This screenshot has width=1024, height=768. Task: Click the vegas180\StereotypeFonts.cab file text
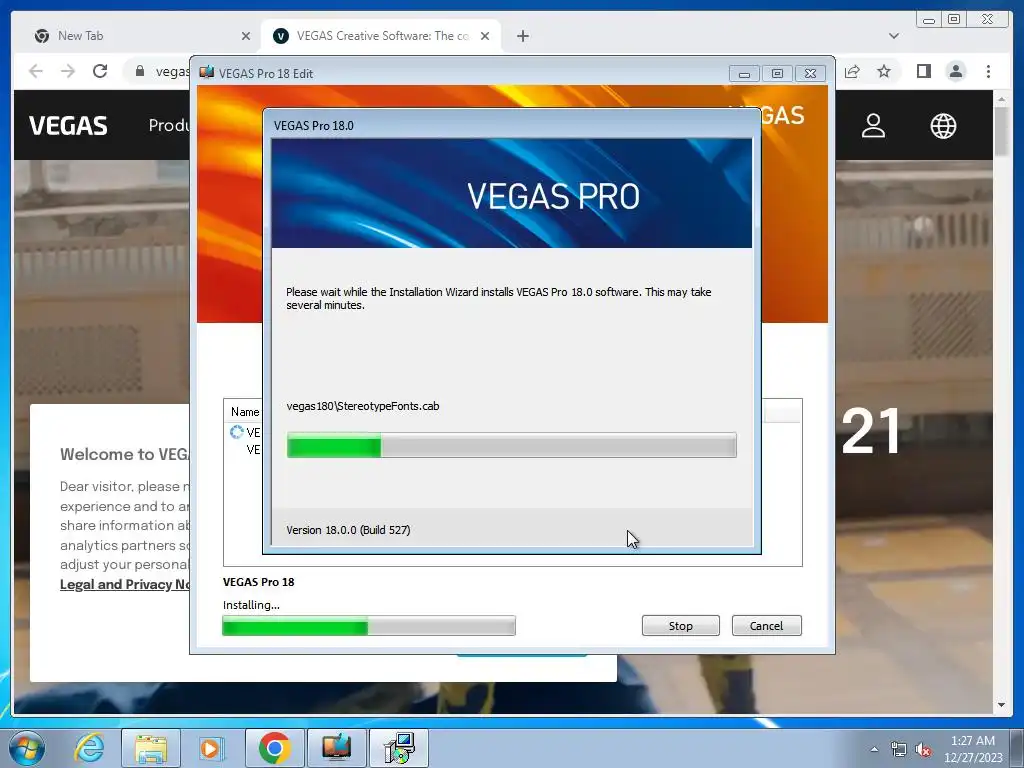362,406
